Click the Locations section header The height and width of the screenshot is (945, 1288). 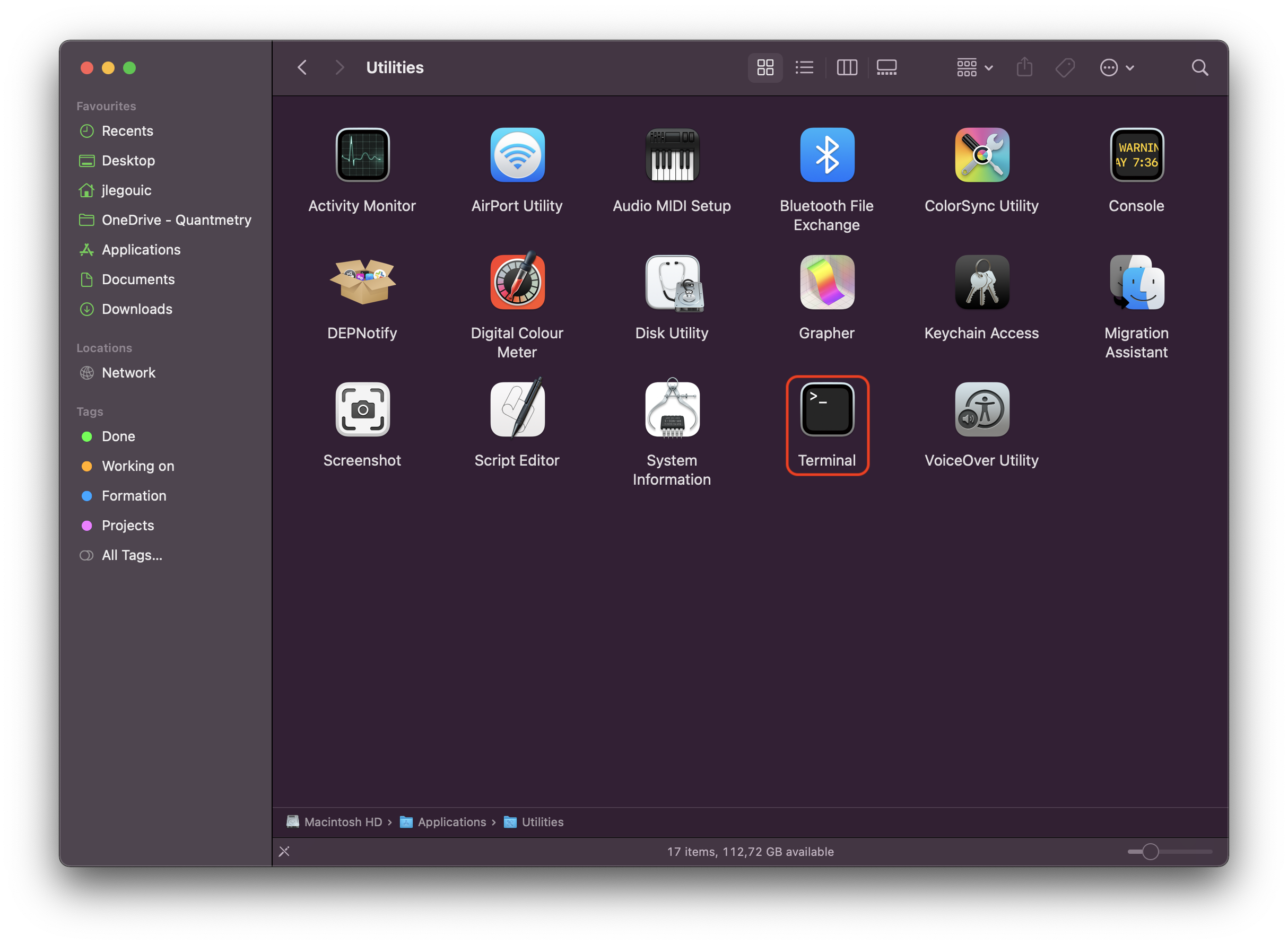pyautogui.click(x=104, y=348)
